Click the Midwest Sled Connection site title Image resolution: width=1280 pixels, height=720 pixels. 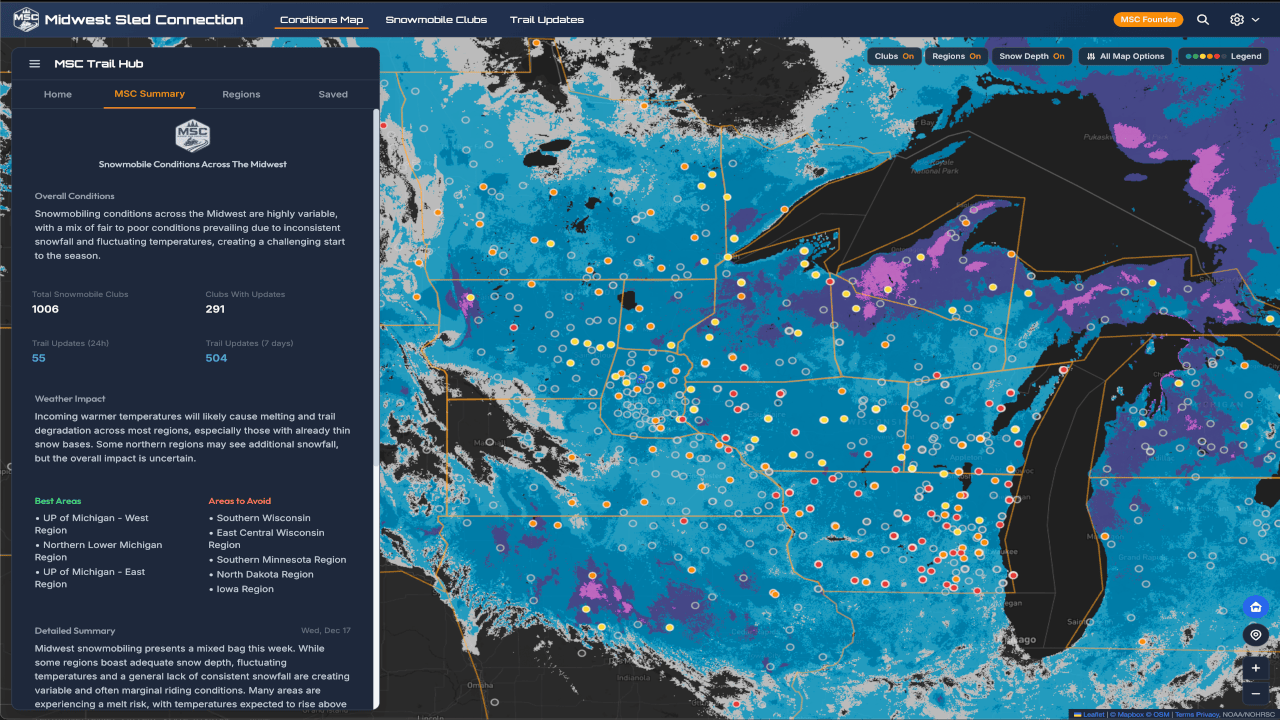pyautogui.click(x=144, y=20)
